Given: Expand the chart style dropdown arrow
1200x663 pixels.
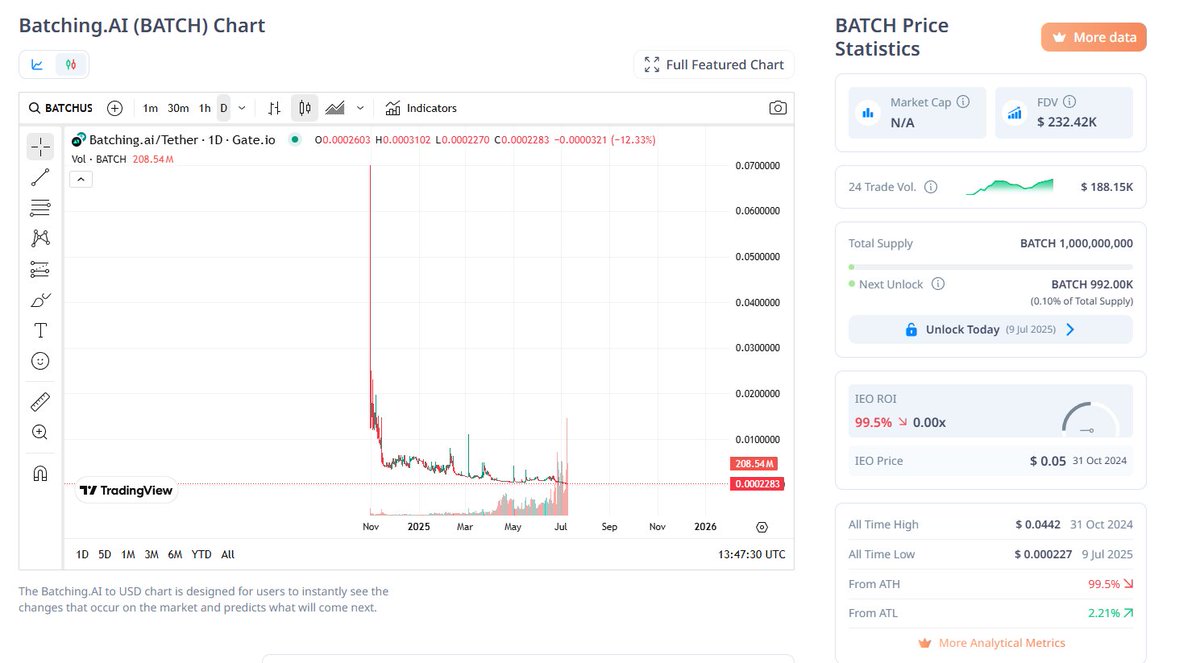Looking at the screenshot, I should [x=360, y=108].
